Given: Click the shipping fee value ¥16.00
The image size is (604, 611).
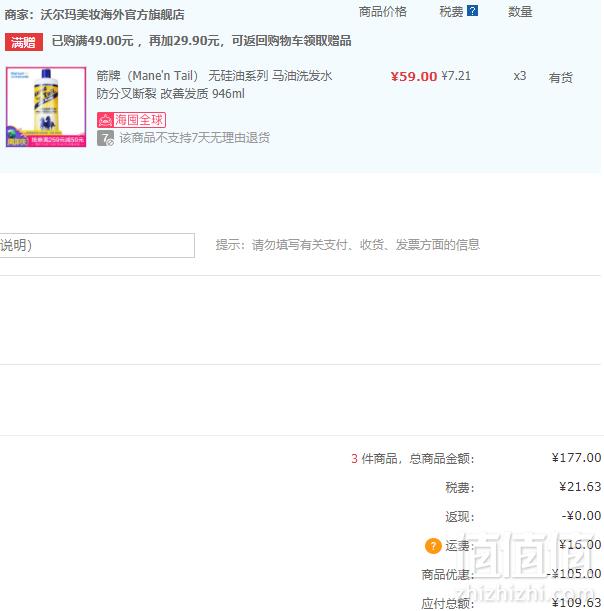Looking at the screenshot, I should click(x=580, y=545).
